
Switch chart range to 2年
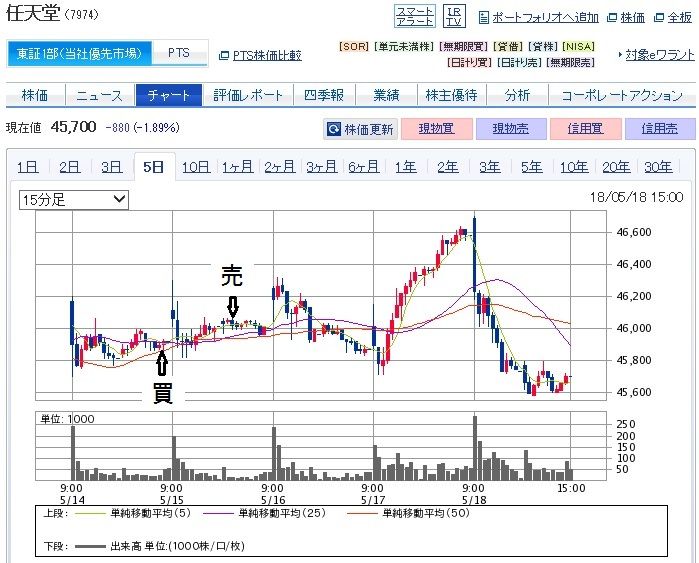point(448,167)
